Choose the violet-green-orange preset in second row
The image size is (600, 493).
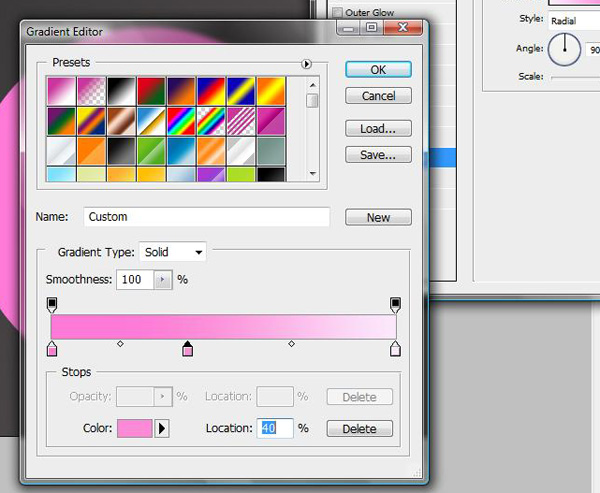pyautogui.click(x=61, y=121)
